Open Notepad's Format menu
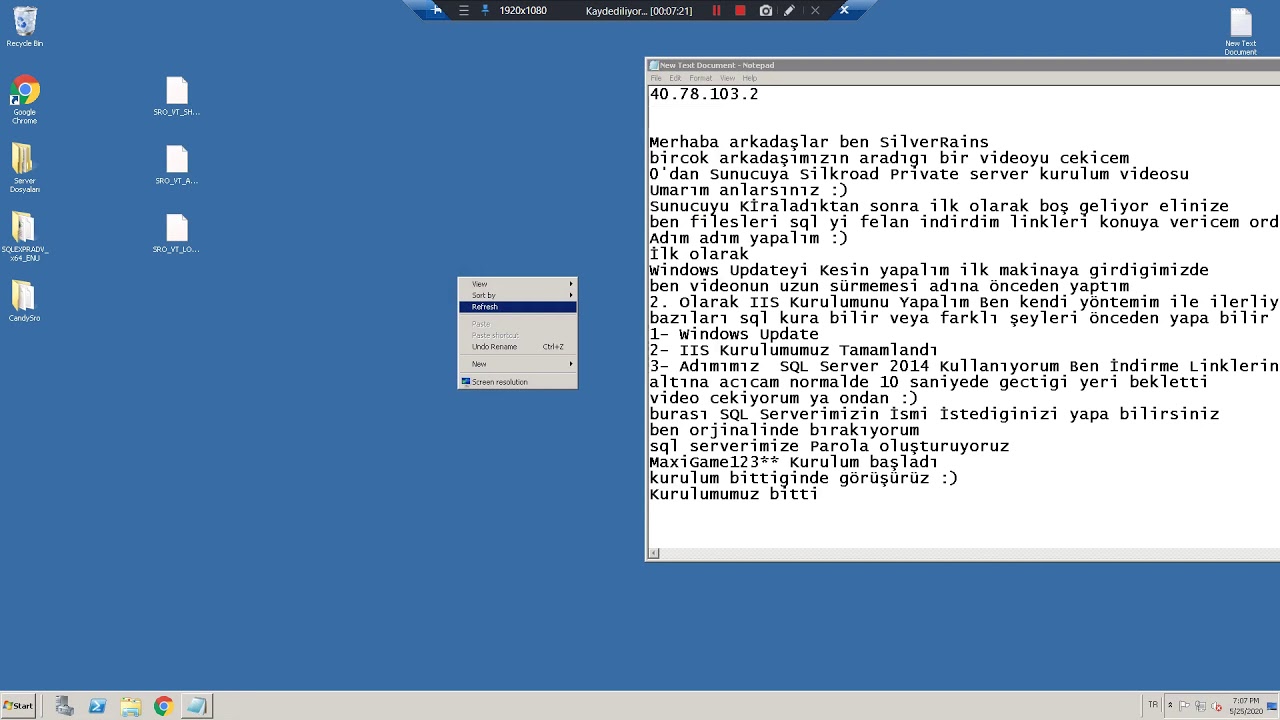This screenshot has width=1280, height=720. (x=700, y=78)
